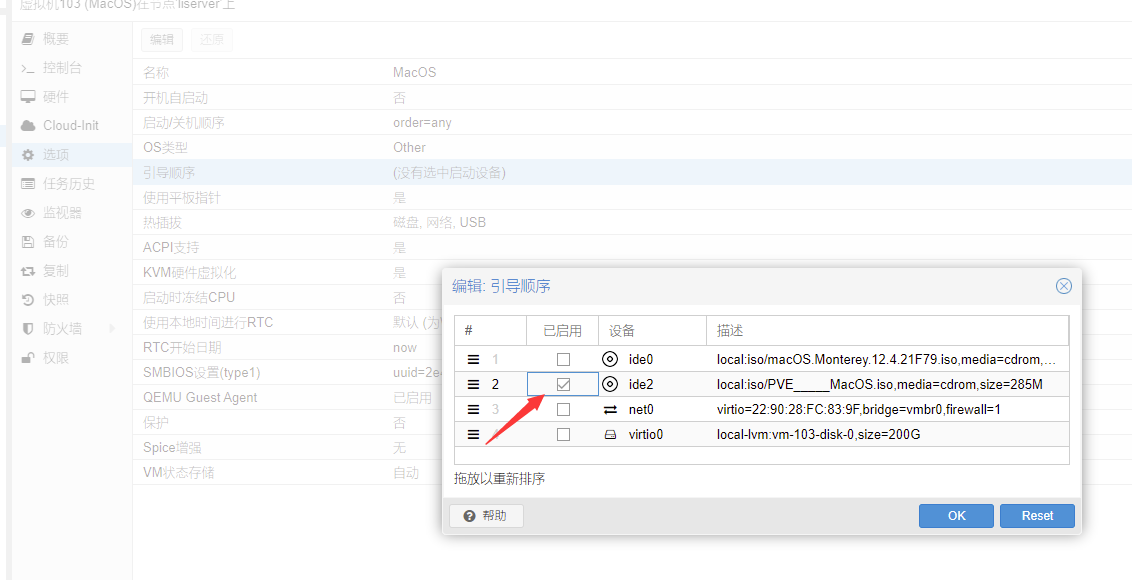Select the 使用平板指针 option row
Screen dimensions: 1132x580
point(632,197)
